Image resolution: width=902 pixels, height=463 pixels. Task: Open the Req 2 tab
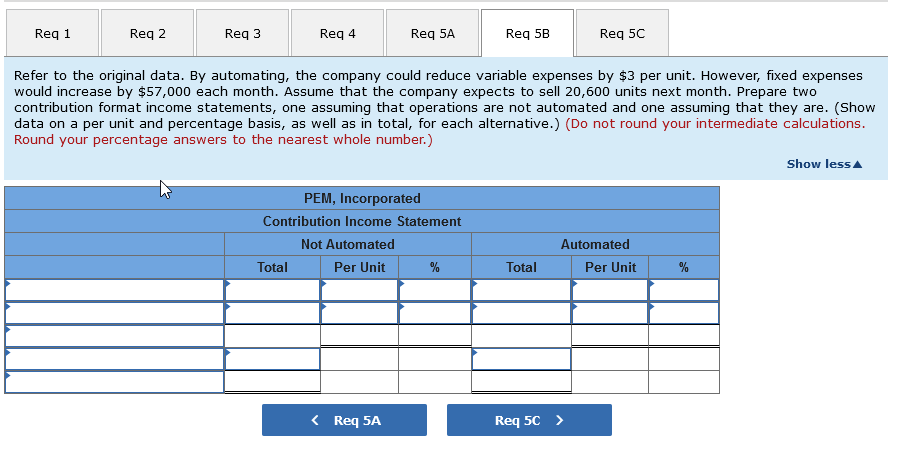(x=147, y=33)
